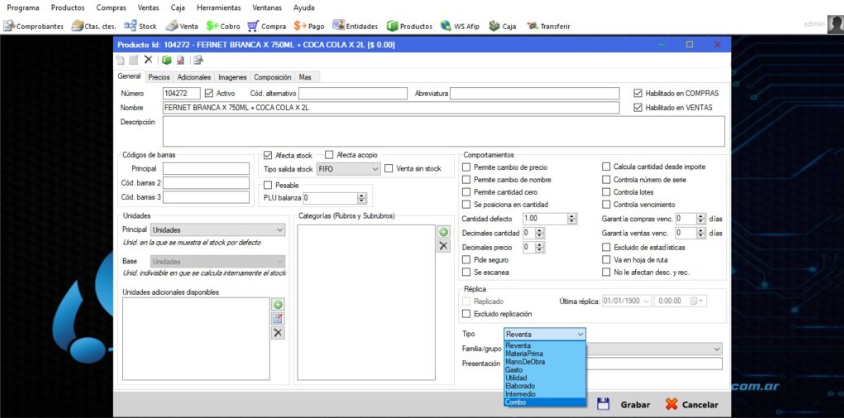844x418 pixels.
Task: Switch to the Precios tab
Action: click(x=159, y=77)
